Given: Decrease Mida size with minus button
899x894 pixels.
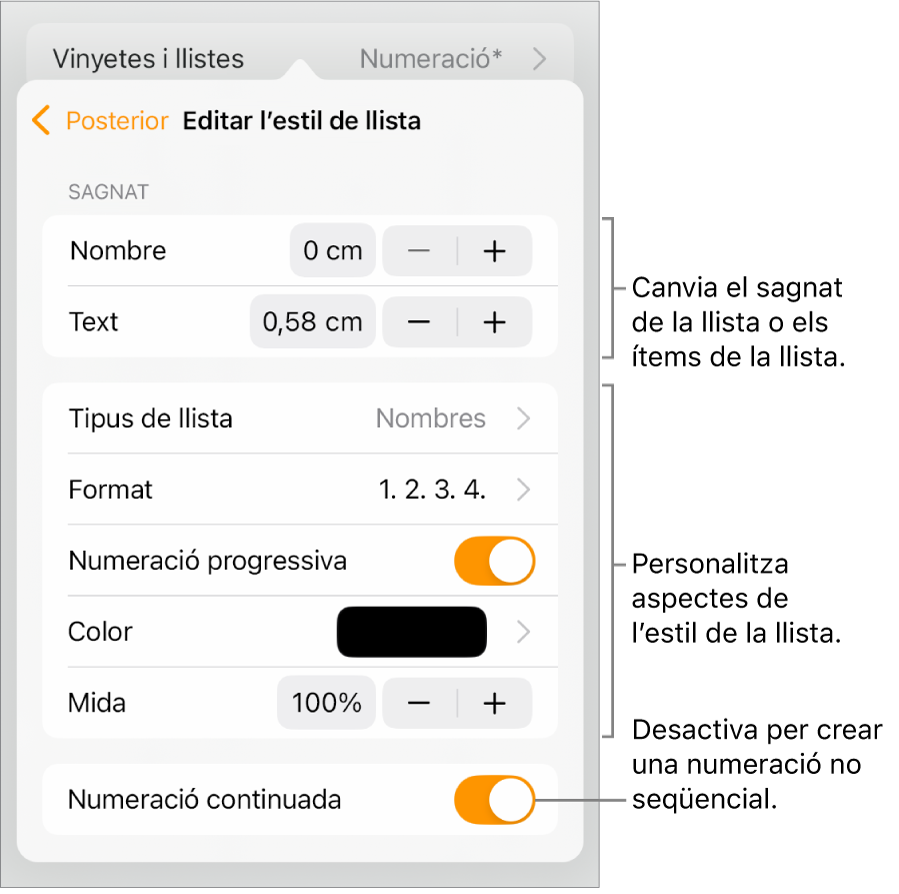Looking at the screenshot, I should point(419,703).
